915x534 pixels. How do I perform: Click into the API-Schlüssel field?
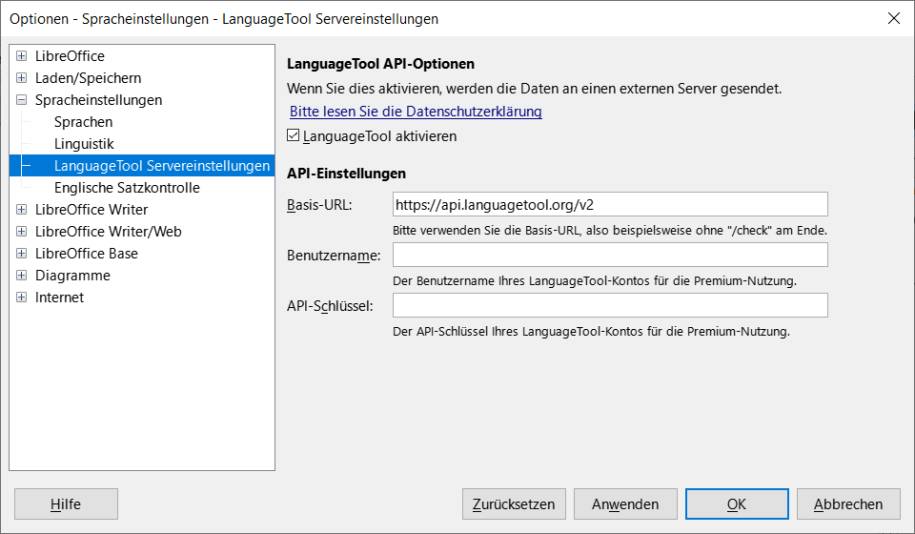point(610,305)
